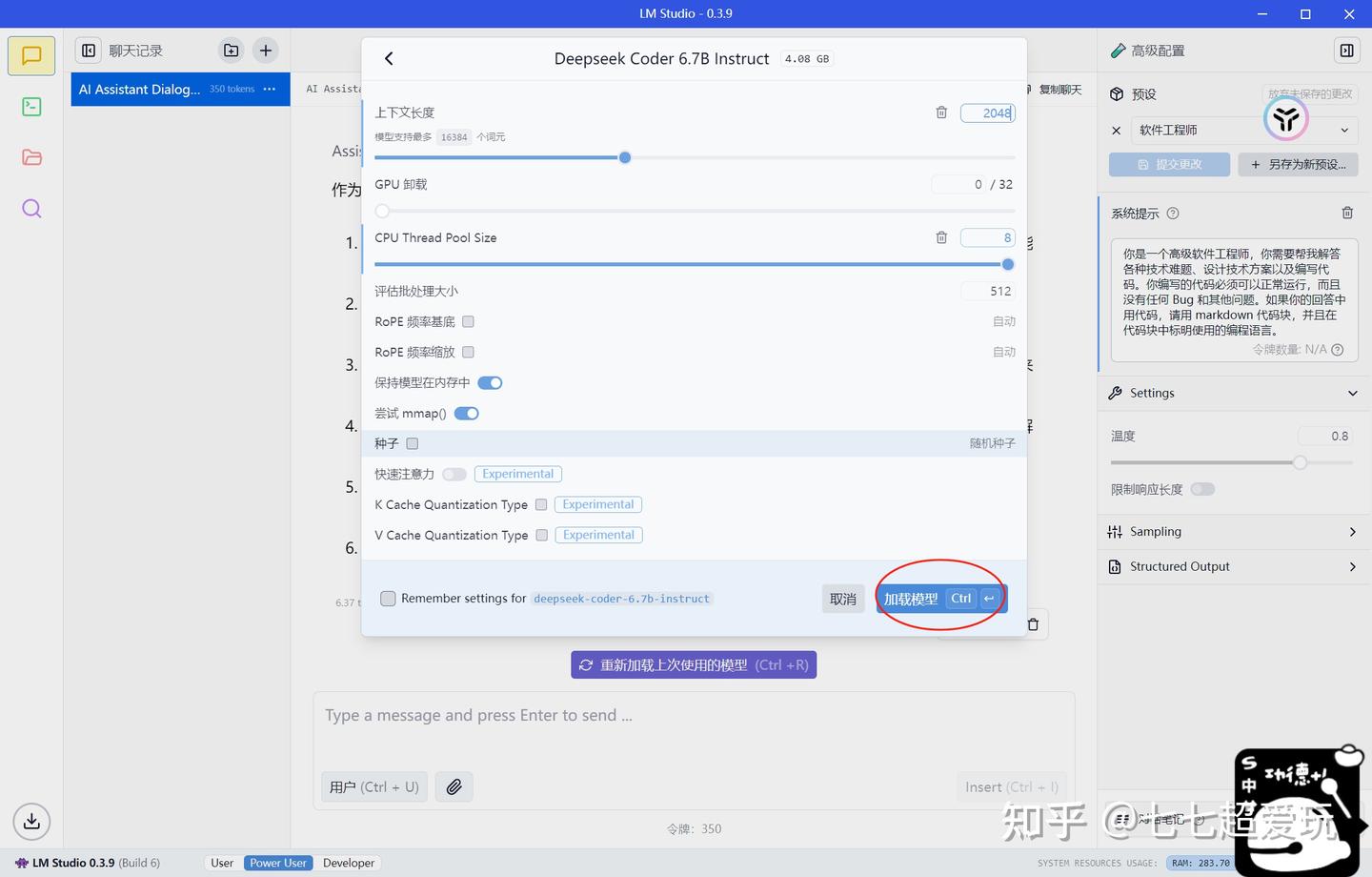The height and width of the screenshot is (877, 1372).
Task: Open My Models via the folder icon
Action: (30, 156)
